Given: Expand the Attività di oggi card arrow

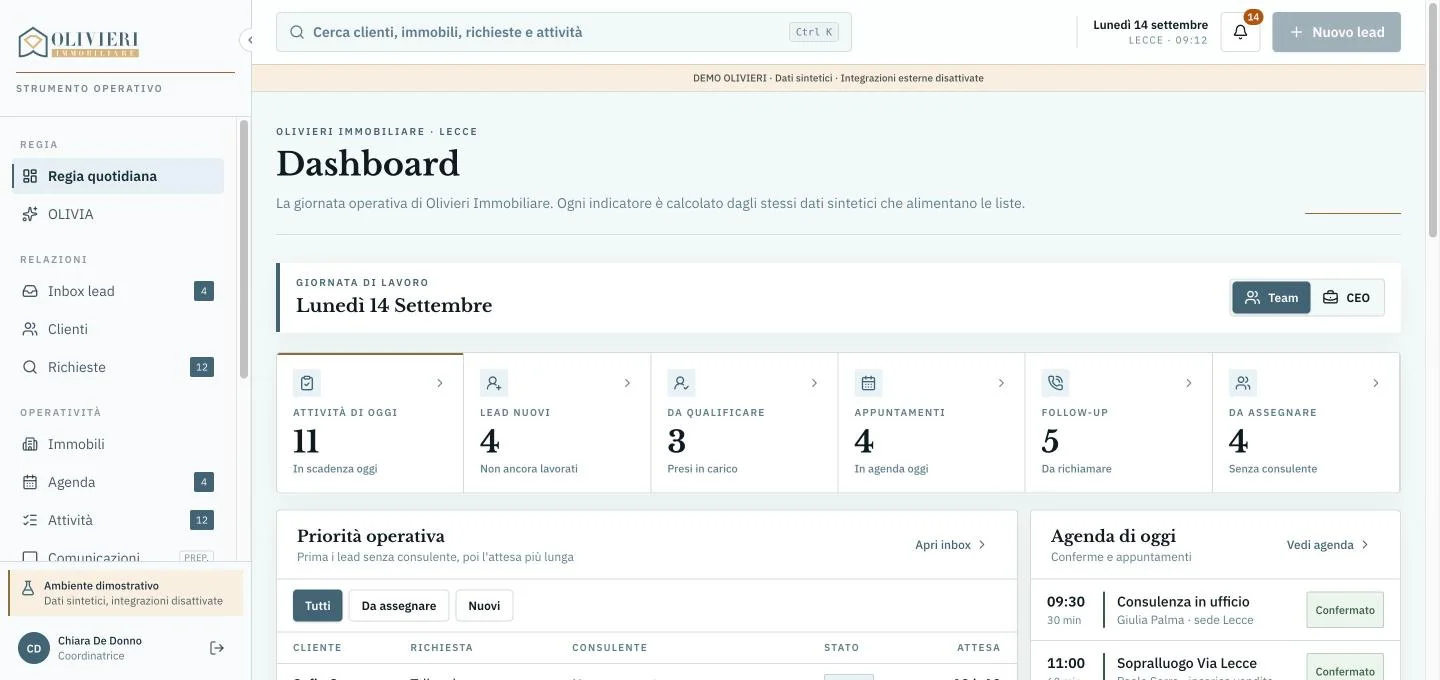Looking at the screenshot, I should [x=440, y=383].
